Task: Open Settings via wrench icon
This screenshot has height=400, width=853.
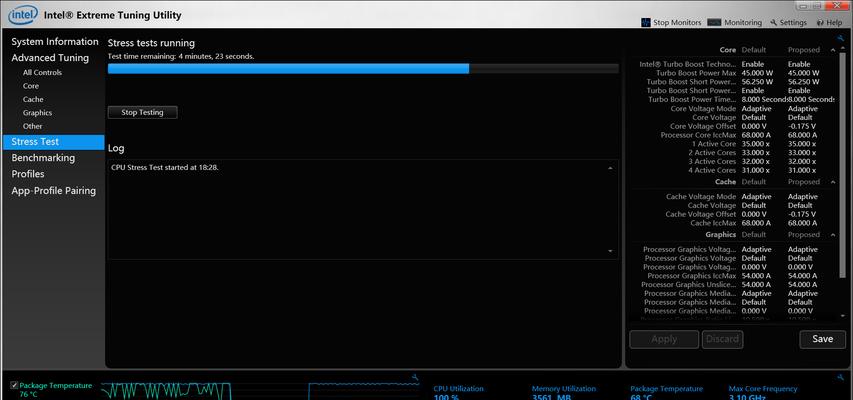Action: click(x=774, y=23)
